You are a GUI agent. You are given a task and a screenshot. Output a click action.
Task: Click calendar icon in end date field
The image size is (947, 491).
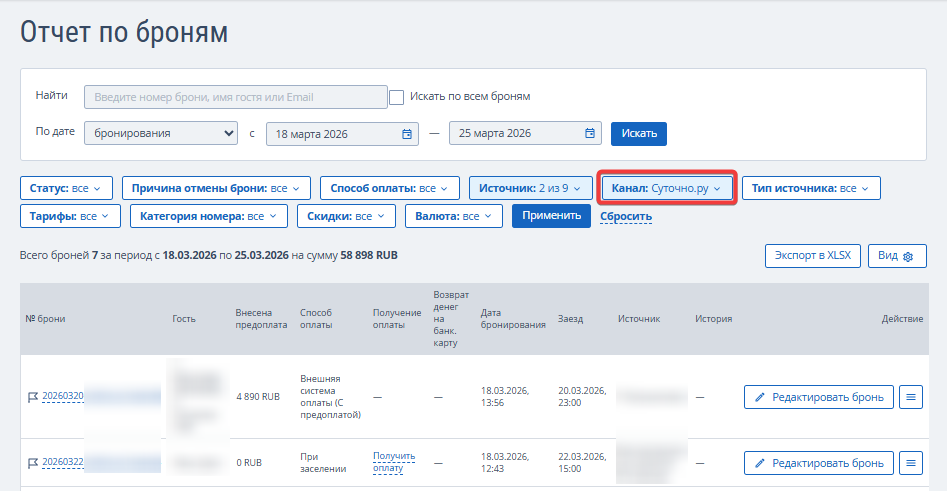coord(590,134)
